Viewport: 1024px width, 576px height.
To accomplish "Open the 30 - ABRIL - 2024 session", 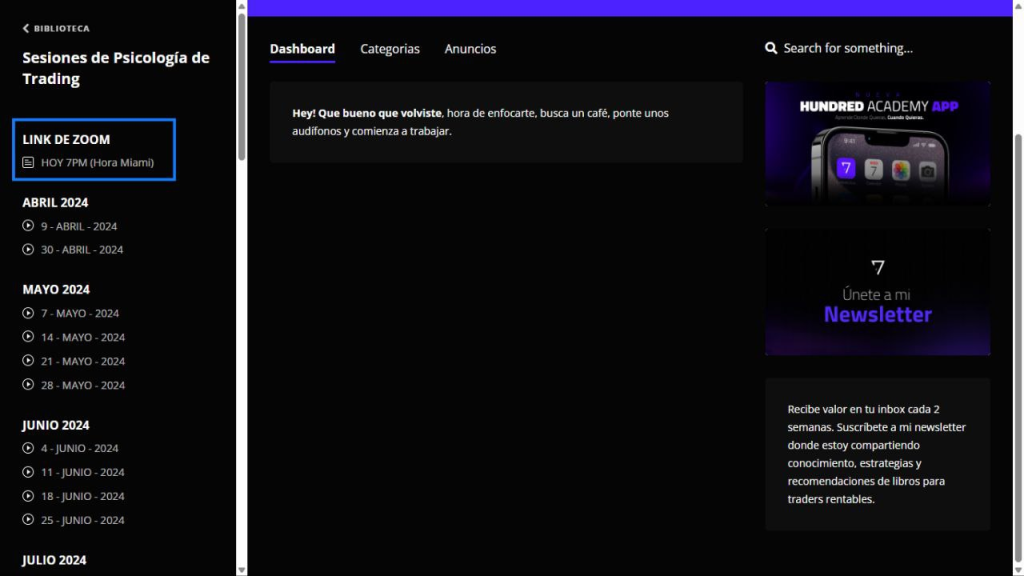I will pyautogui.click(x=82, y=250).
